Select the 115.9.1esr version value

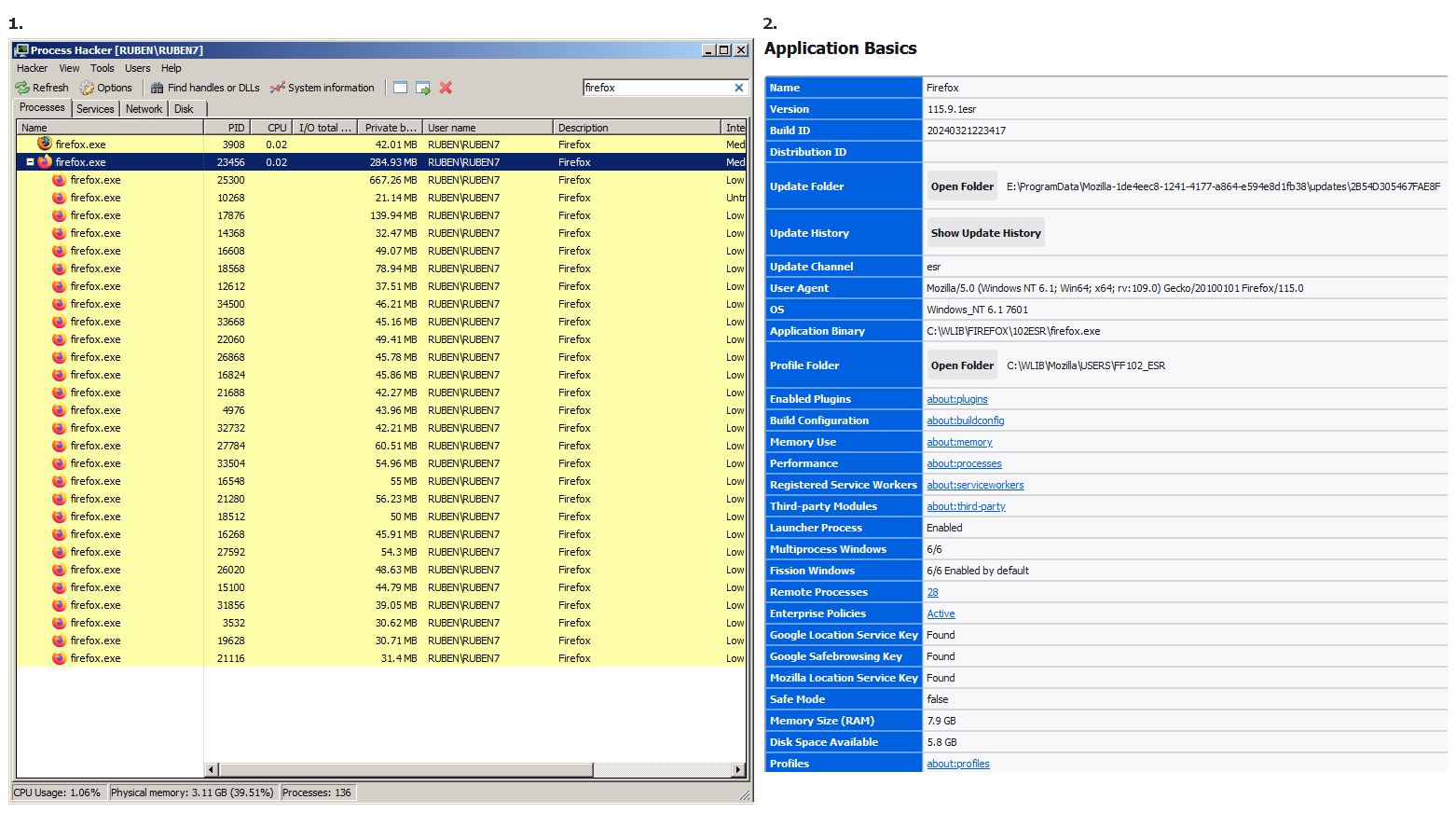pos(952,109)
